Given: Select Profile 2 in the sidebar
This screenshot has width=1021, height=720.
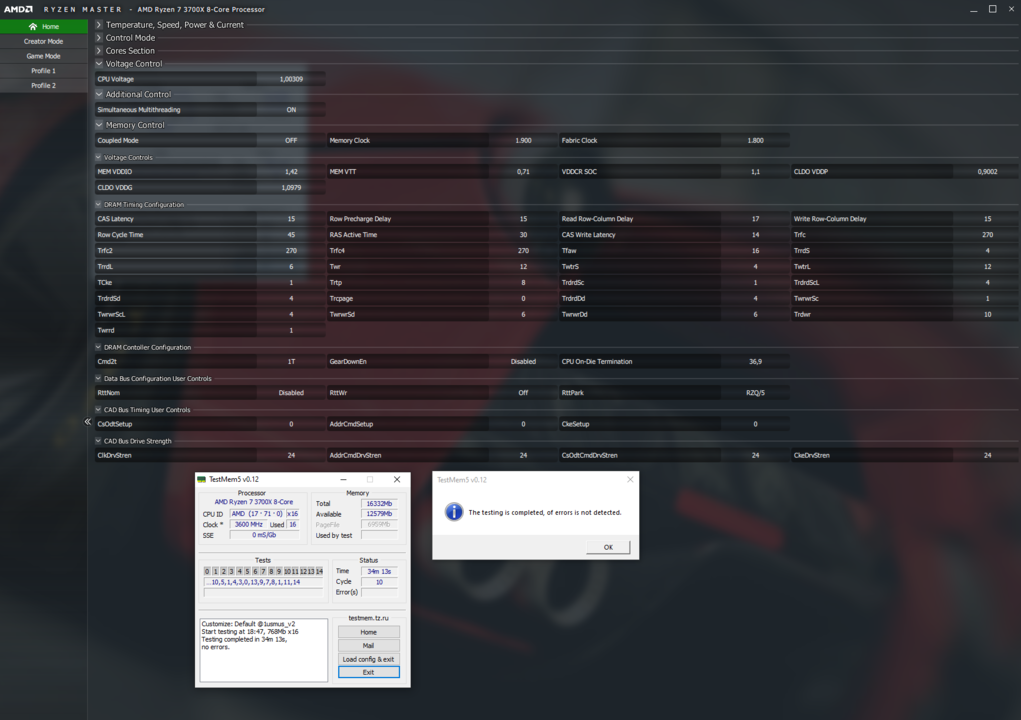Looking at the screenshot, I should coord(44,85).
